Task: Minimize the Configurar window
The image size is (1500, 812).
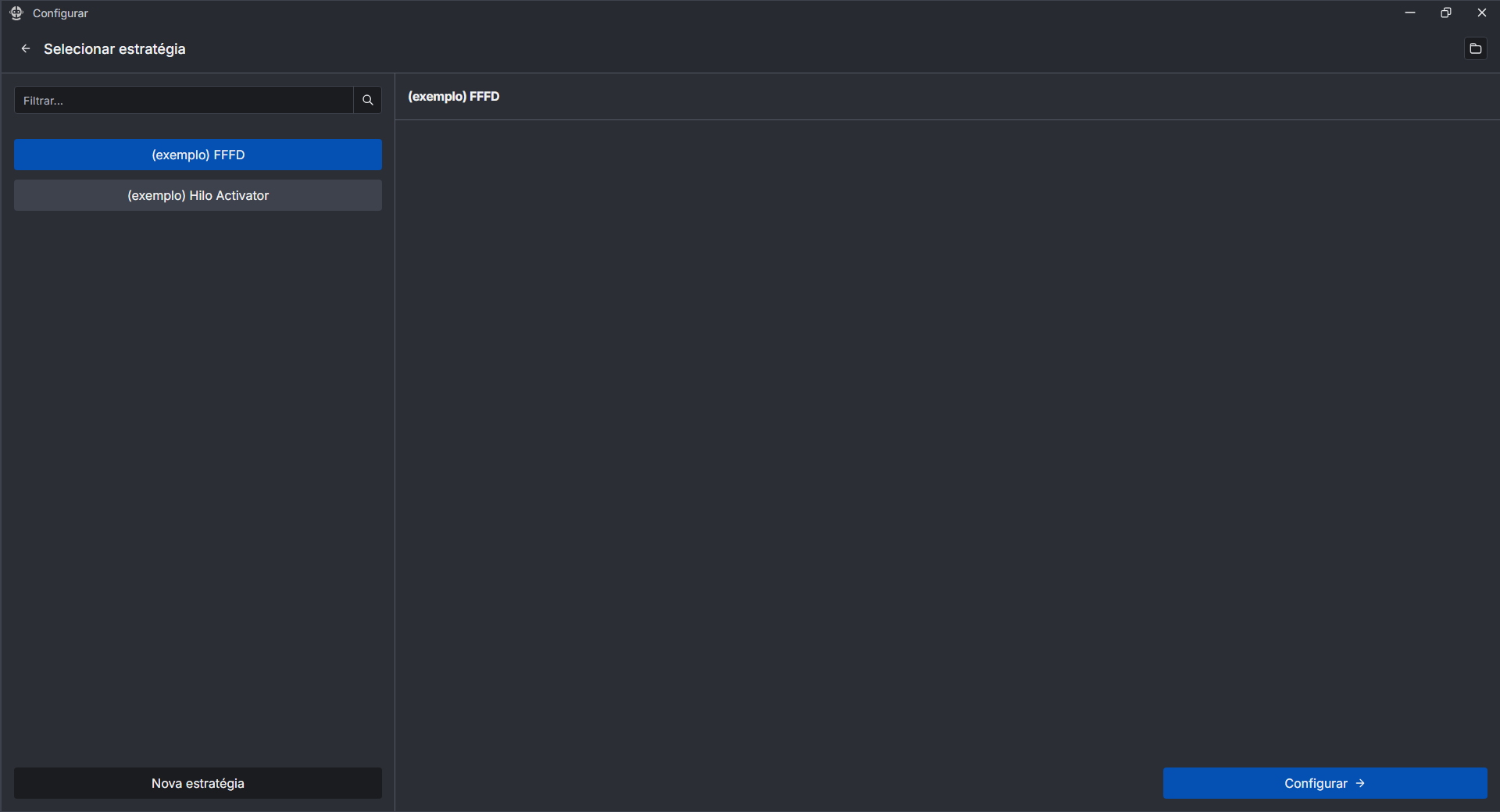Action: click(1409, 12)
